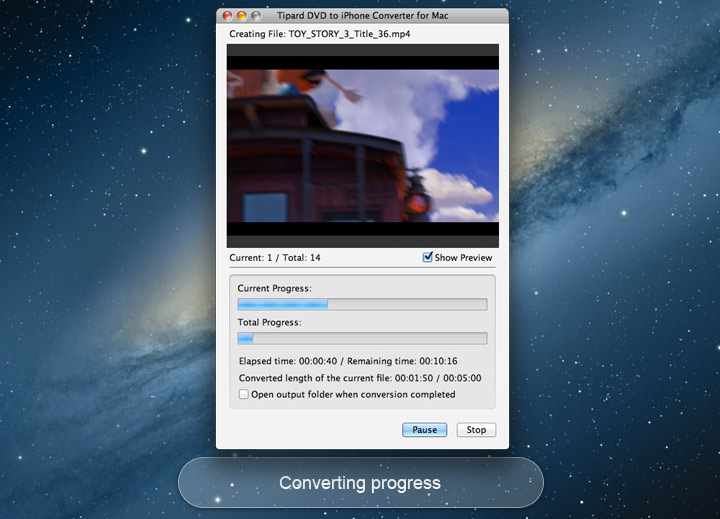Click the Converted length 00:01:50 / 00:05:00 text
Screen dimensions: 720x519
(360, 378)
